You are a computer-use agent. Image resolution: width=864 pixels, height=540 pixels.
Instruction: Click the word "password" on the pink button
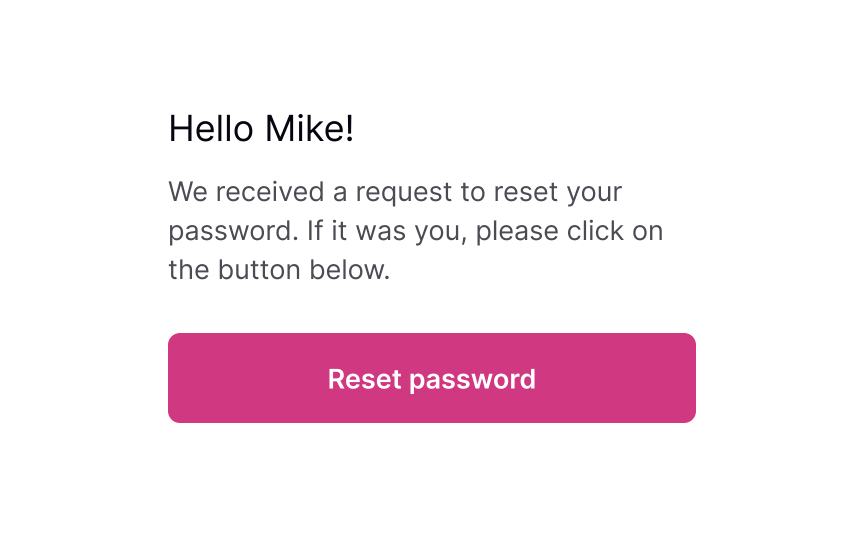[472, 380]
